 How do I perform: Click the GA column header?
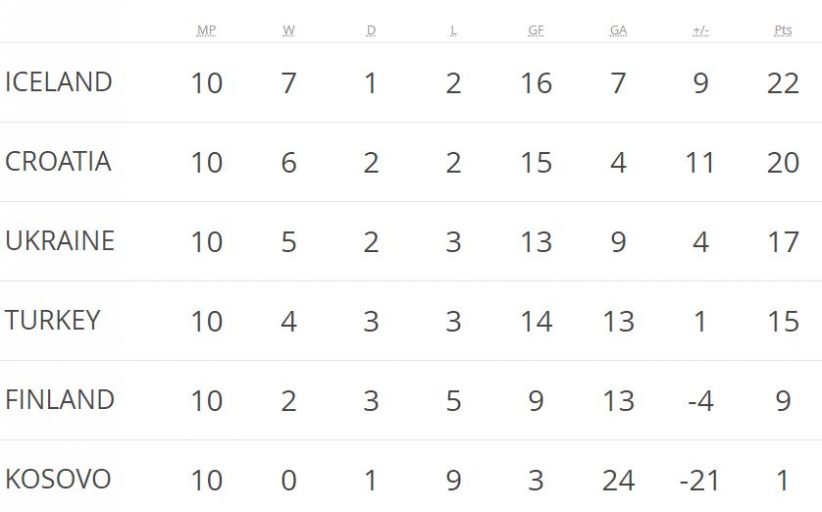coord(618,31)
